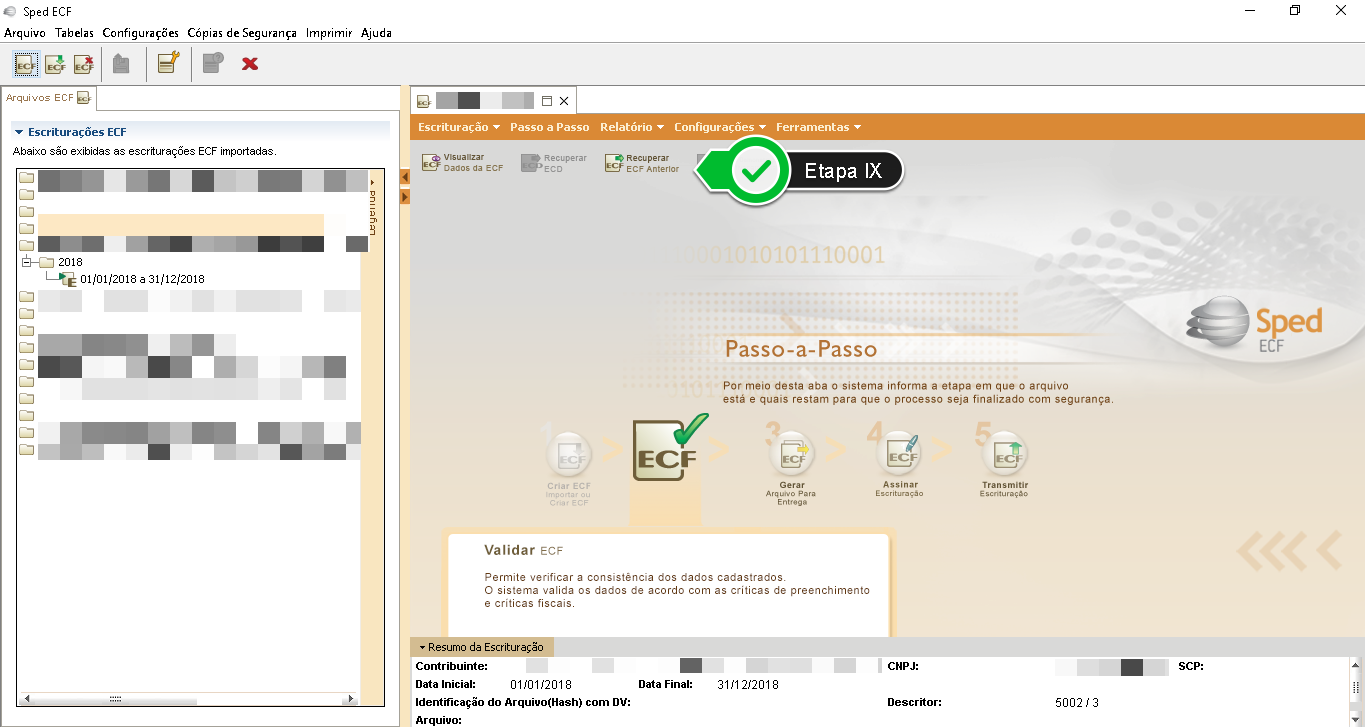Click the Gerar Arquivo Para Entrega label
Screen dimensions: 1365x727
click(x=791, y=493)
